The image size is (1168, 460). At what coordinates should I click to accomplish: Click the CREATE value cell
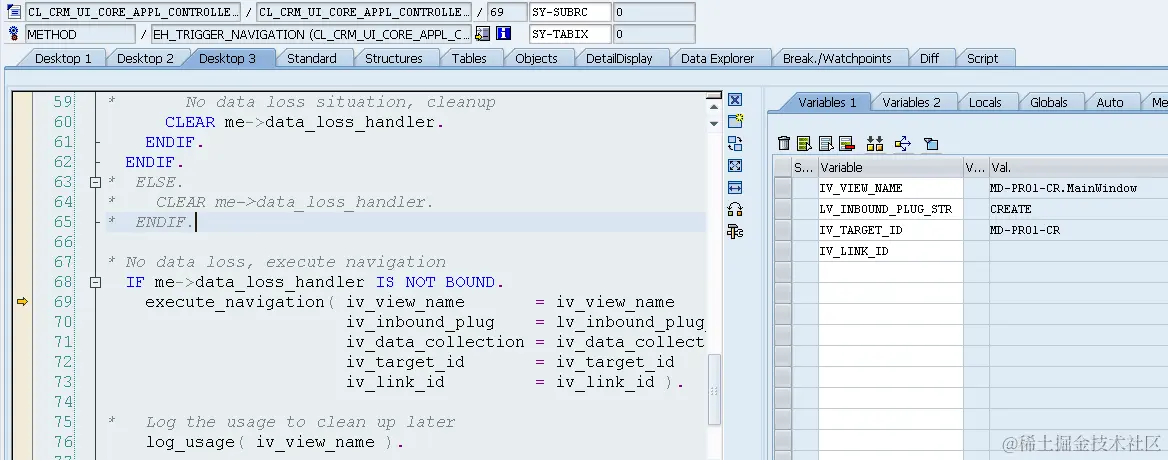[x=1078, y=209]
